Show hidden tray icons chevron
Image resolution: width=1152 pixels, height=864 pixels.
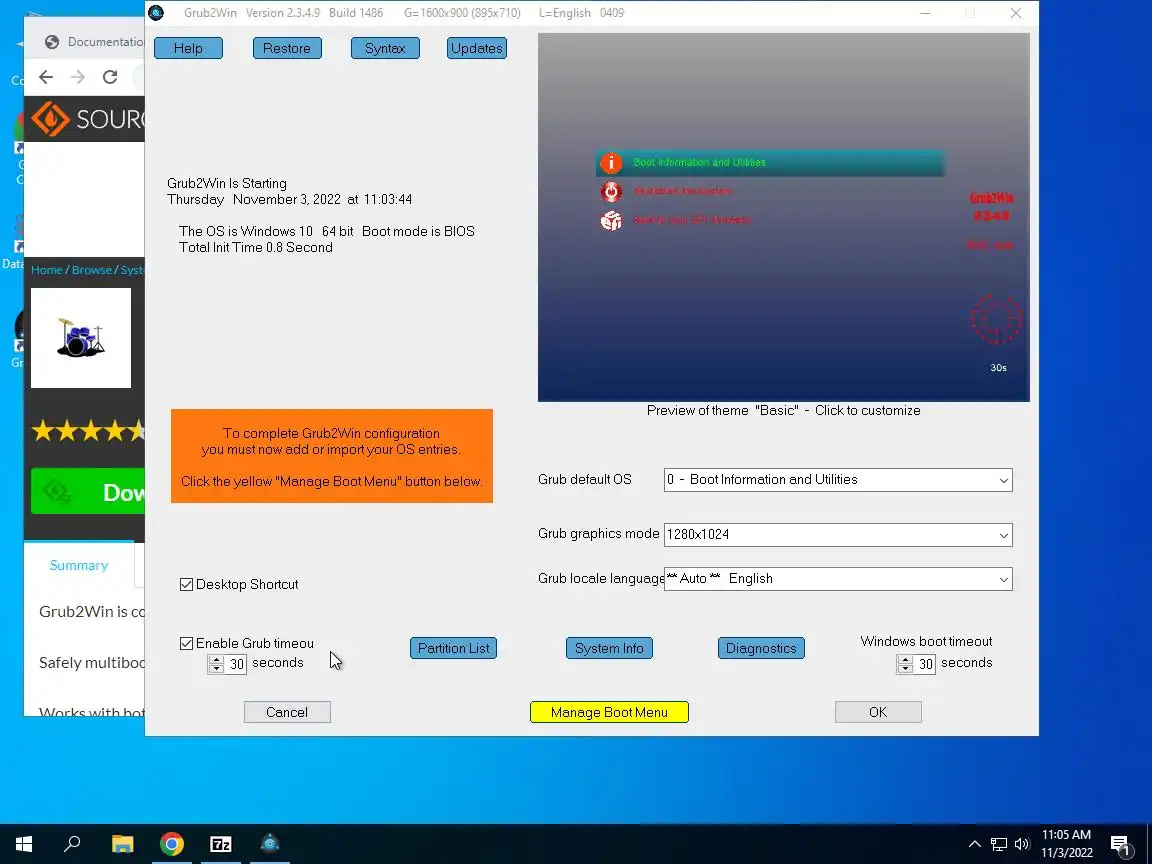pos(975,844)
